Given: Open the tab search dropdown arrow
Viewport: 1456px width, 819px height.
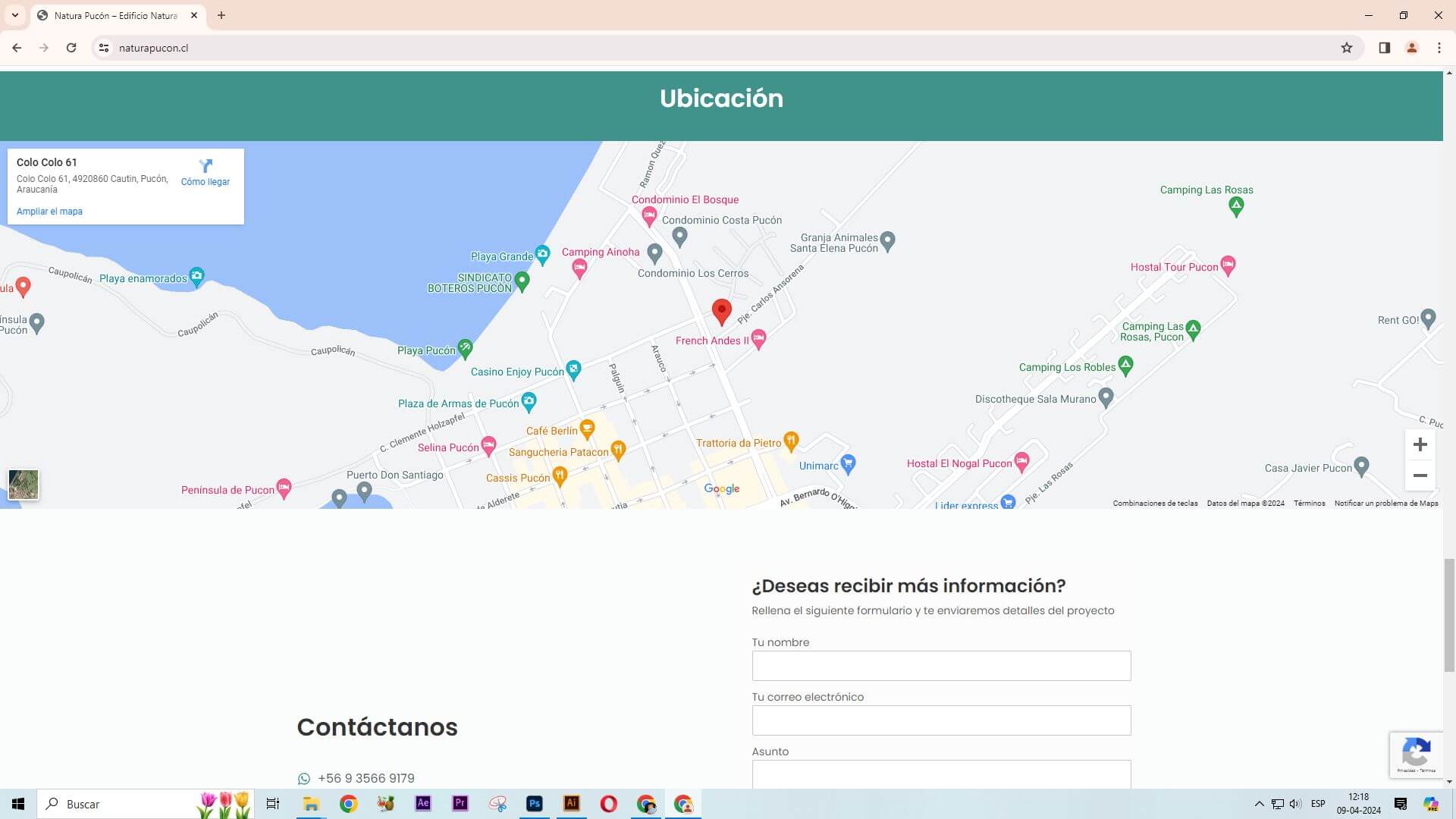Looking at the screenshot, I should [14, 15].
